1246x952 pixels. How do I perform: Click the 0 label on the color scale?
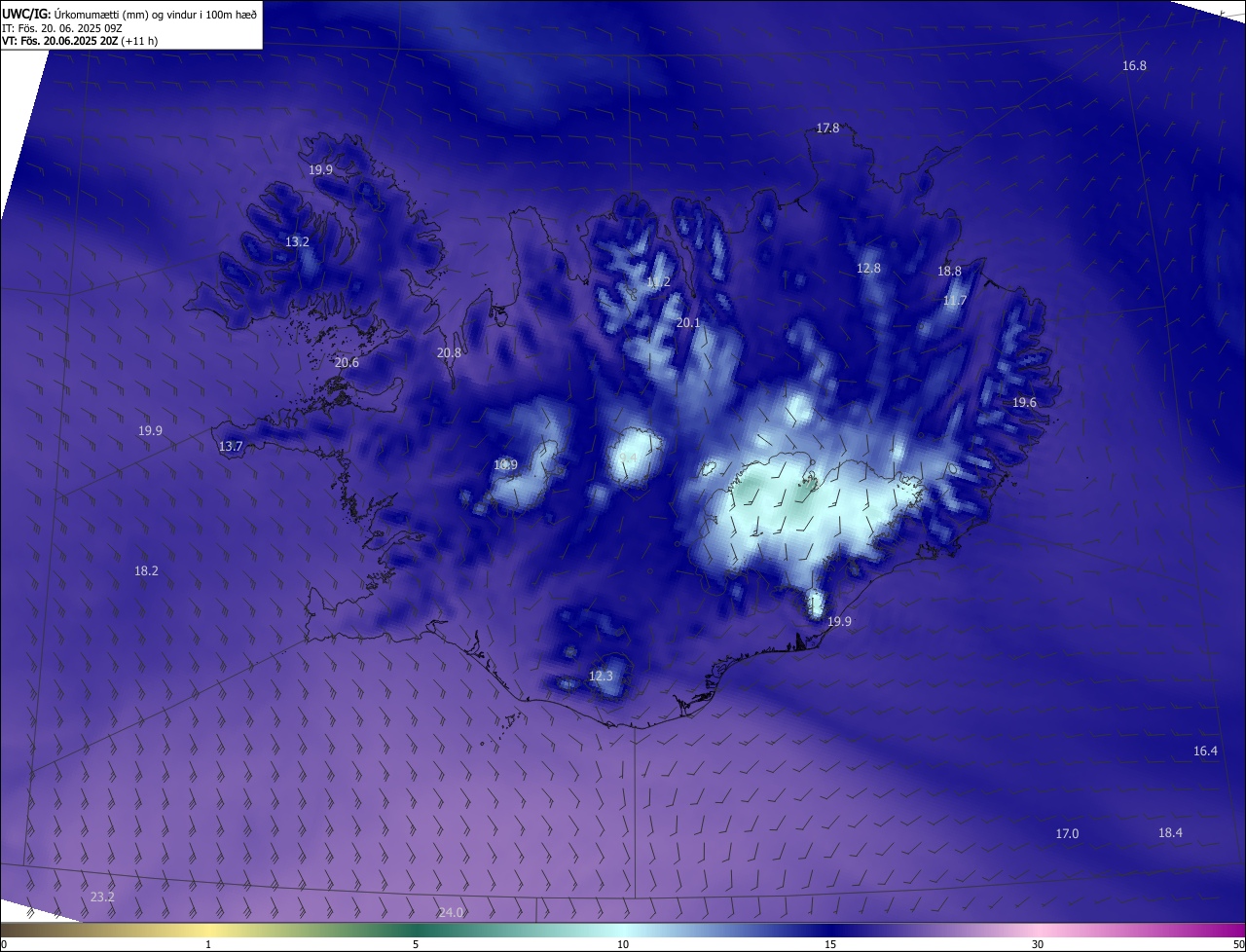(x=4, y=944)
